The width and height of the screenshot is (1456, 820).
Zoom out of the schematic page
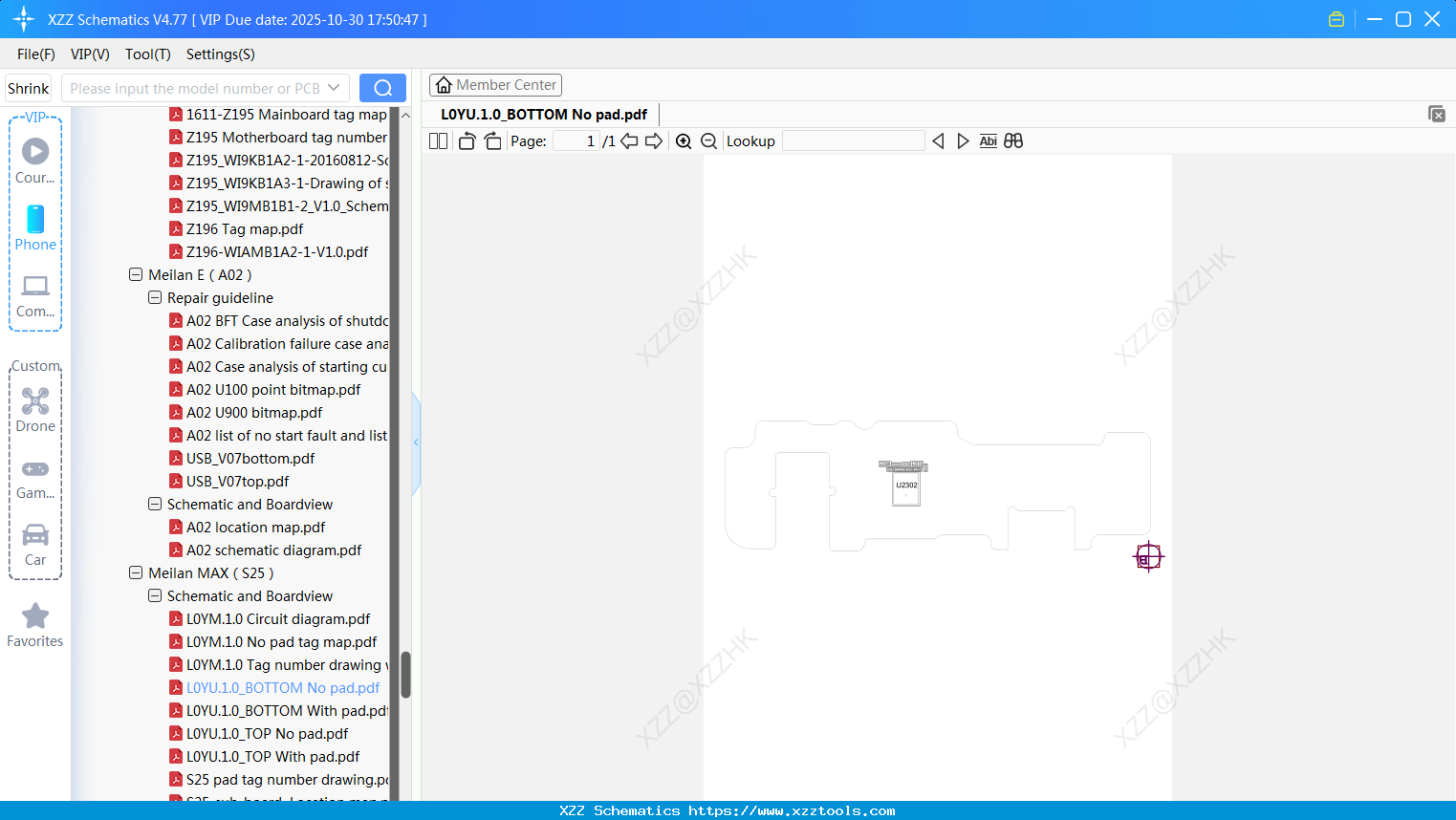click(x=708, y=140)
